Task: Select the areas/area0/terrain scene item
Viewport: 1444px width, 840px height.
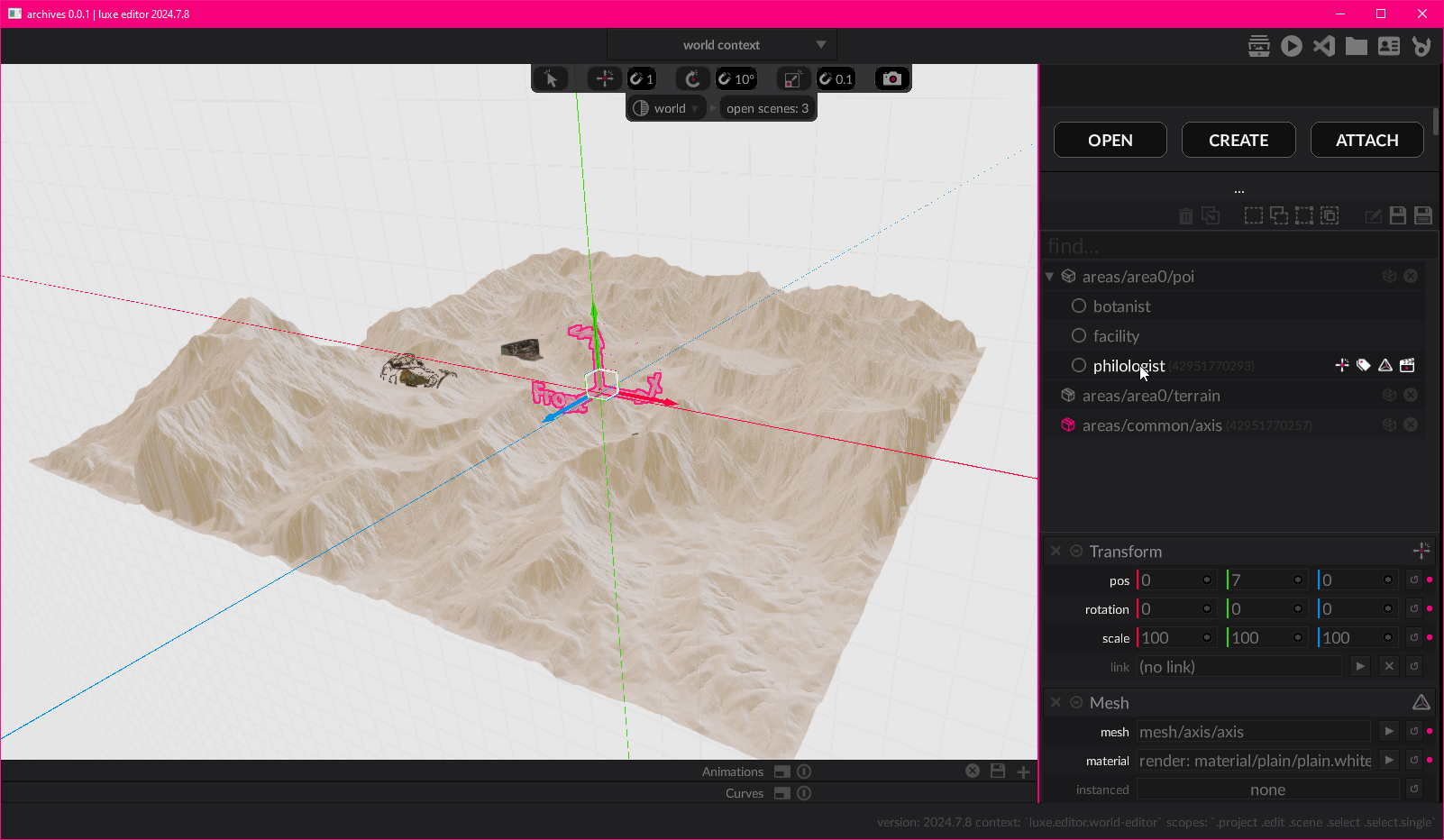Action: click(1151, 396)
